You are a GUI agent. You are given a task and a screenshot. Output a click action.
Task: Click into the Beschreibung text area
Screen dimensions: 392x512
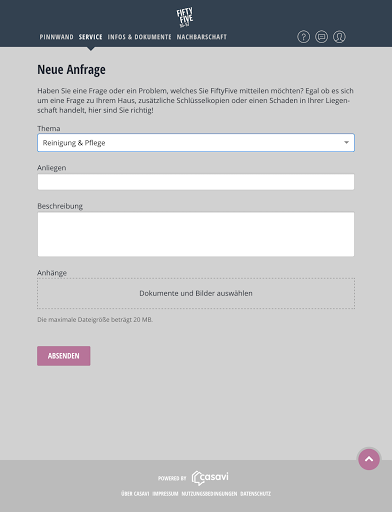click(x=196, y=234)
